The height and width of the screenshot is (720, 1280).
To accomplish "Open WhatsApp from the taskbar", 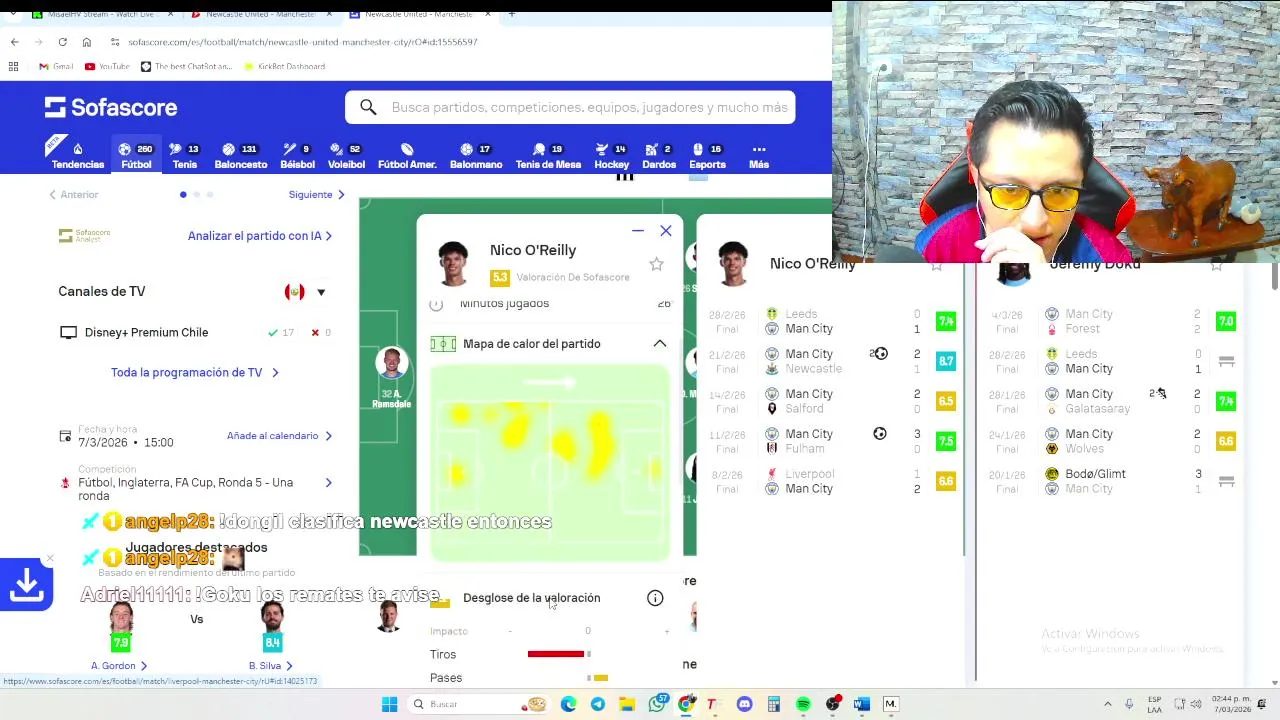I will tap(657, 704).
